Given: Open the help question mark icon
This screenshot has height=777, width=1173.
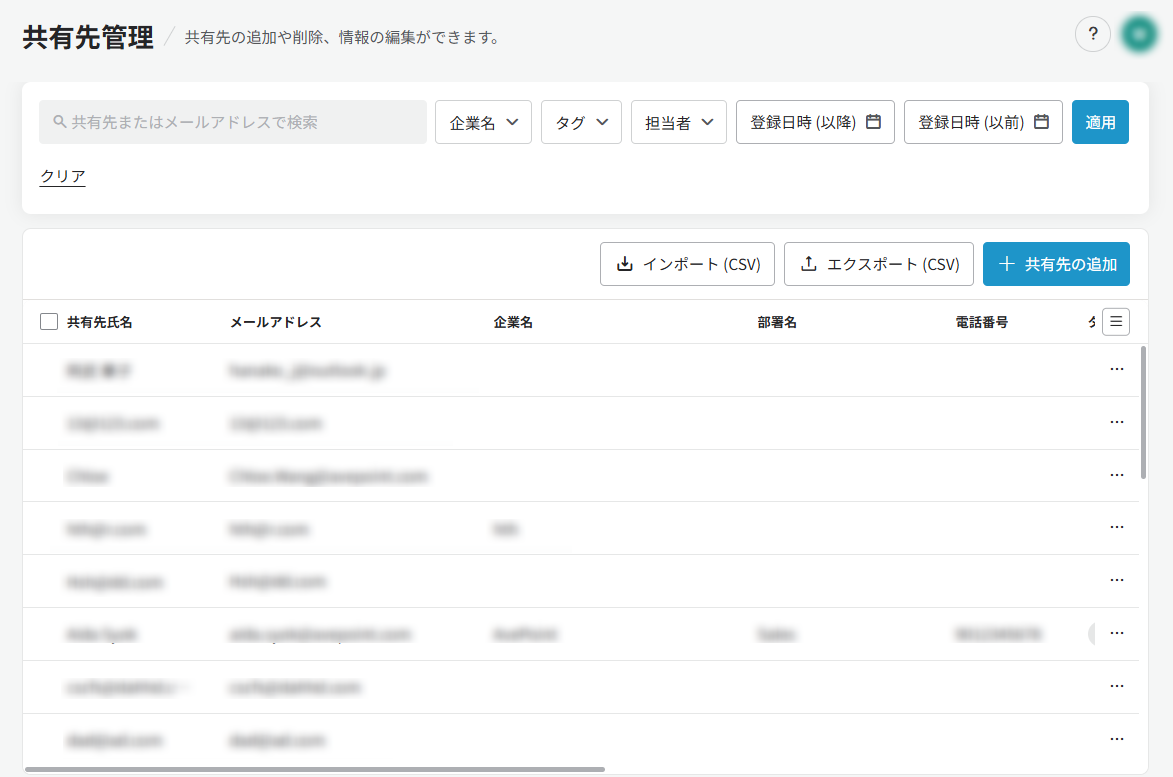Looking at the screenshot, I should pyautogui.click(x=1092, y=34).
